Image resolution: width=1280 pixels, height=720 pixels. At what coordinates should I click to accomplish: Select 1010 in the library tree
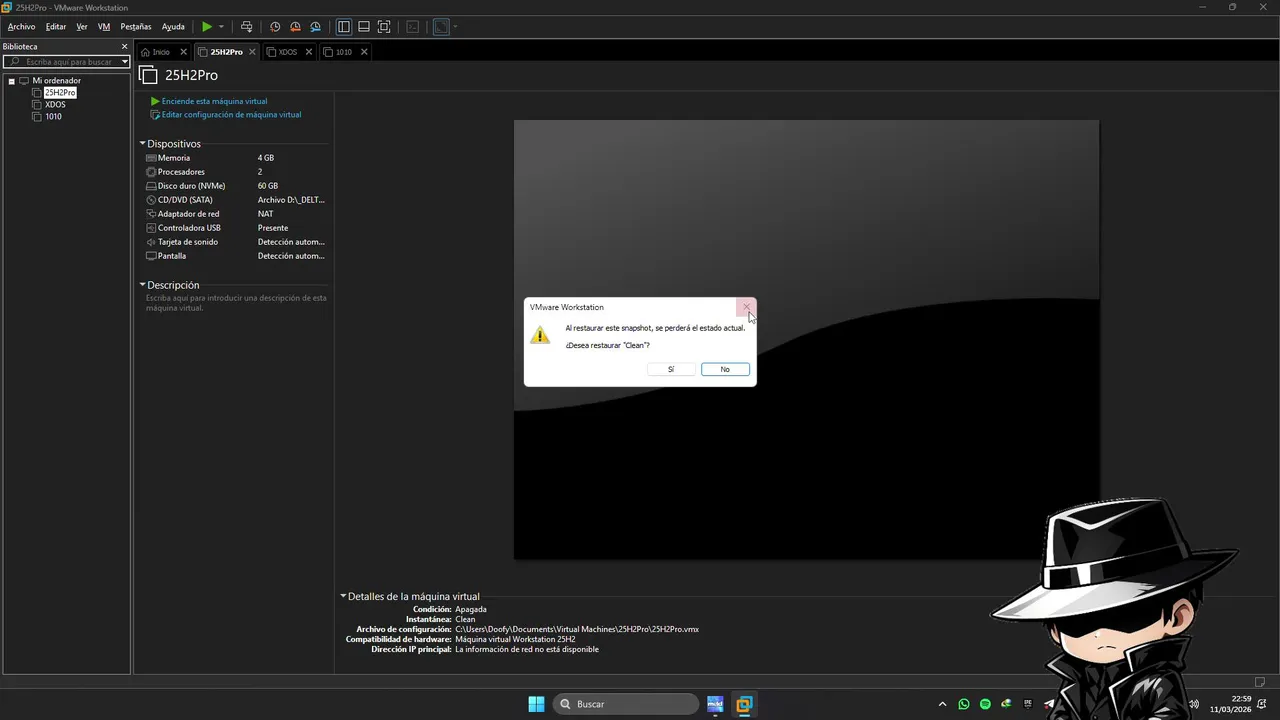coord(53,117)
